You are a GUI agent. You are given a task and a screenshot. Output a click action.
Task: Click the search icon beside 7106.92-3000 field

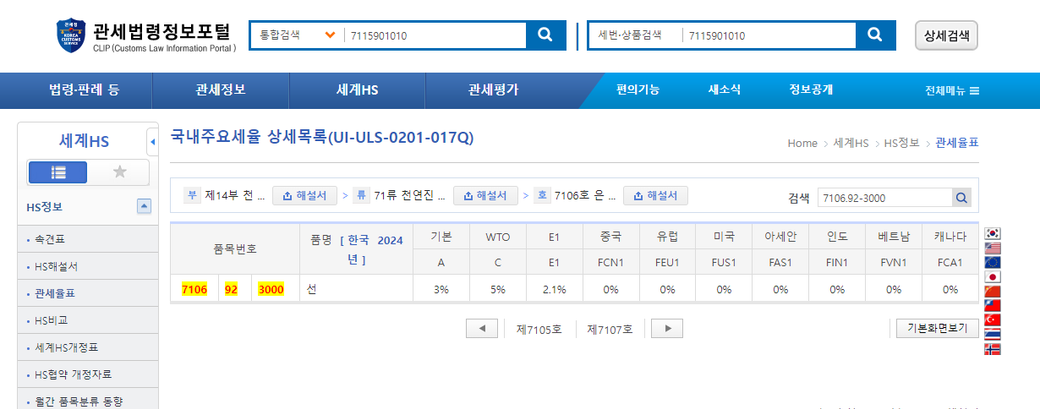click(961, 198)
